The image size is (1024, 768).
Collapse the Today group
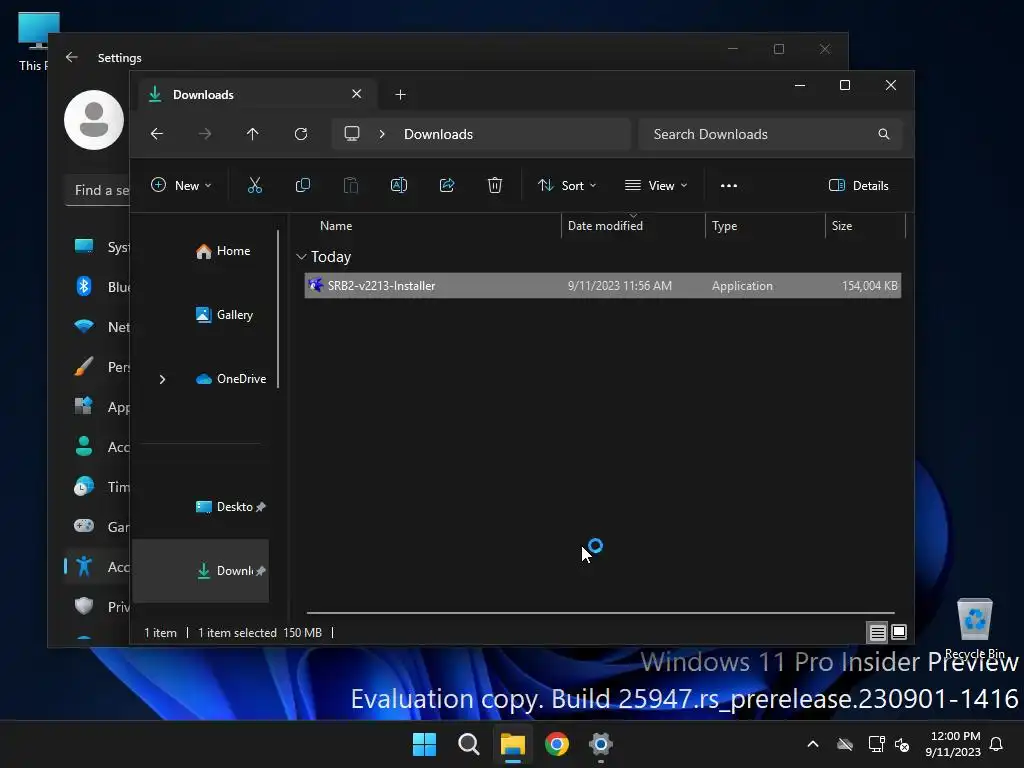(301, 257)
